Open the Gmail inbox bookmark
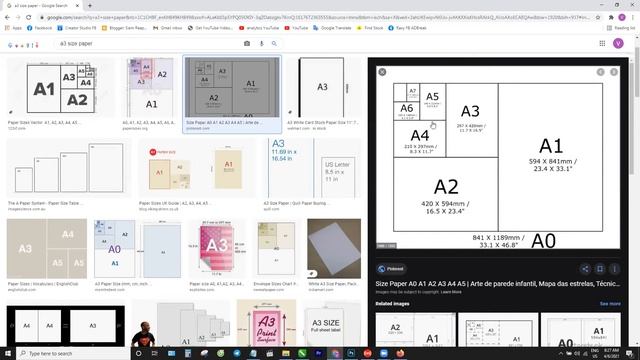 (x=168, y=28)
